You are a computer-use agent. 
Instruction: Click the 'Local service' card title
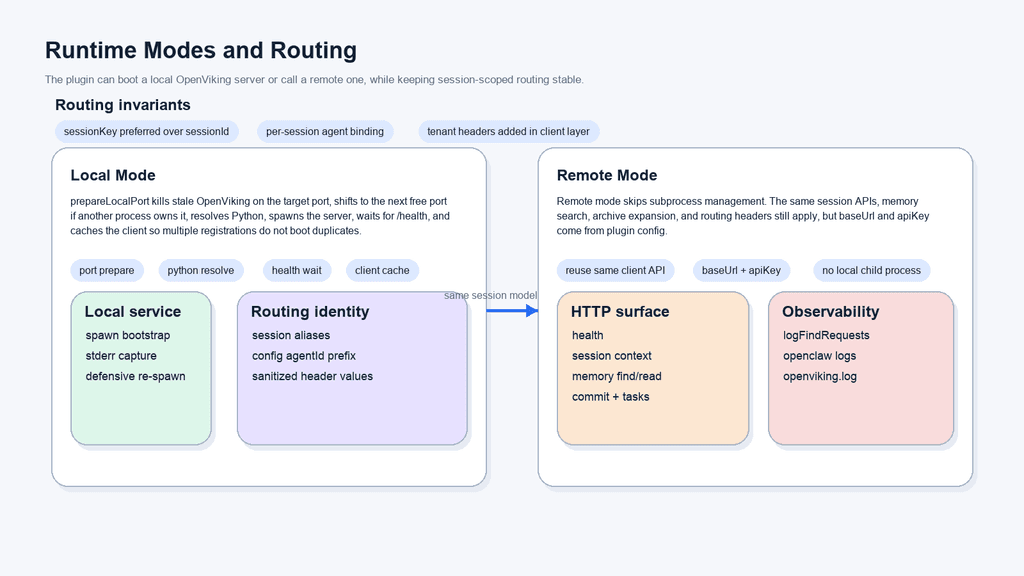[133, 312]
